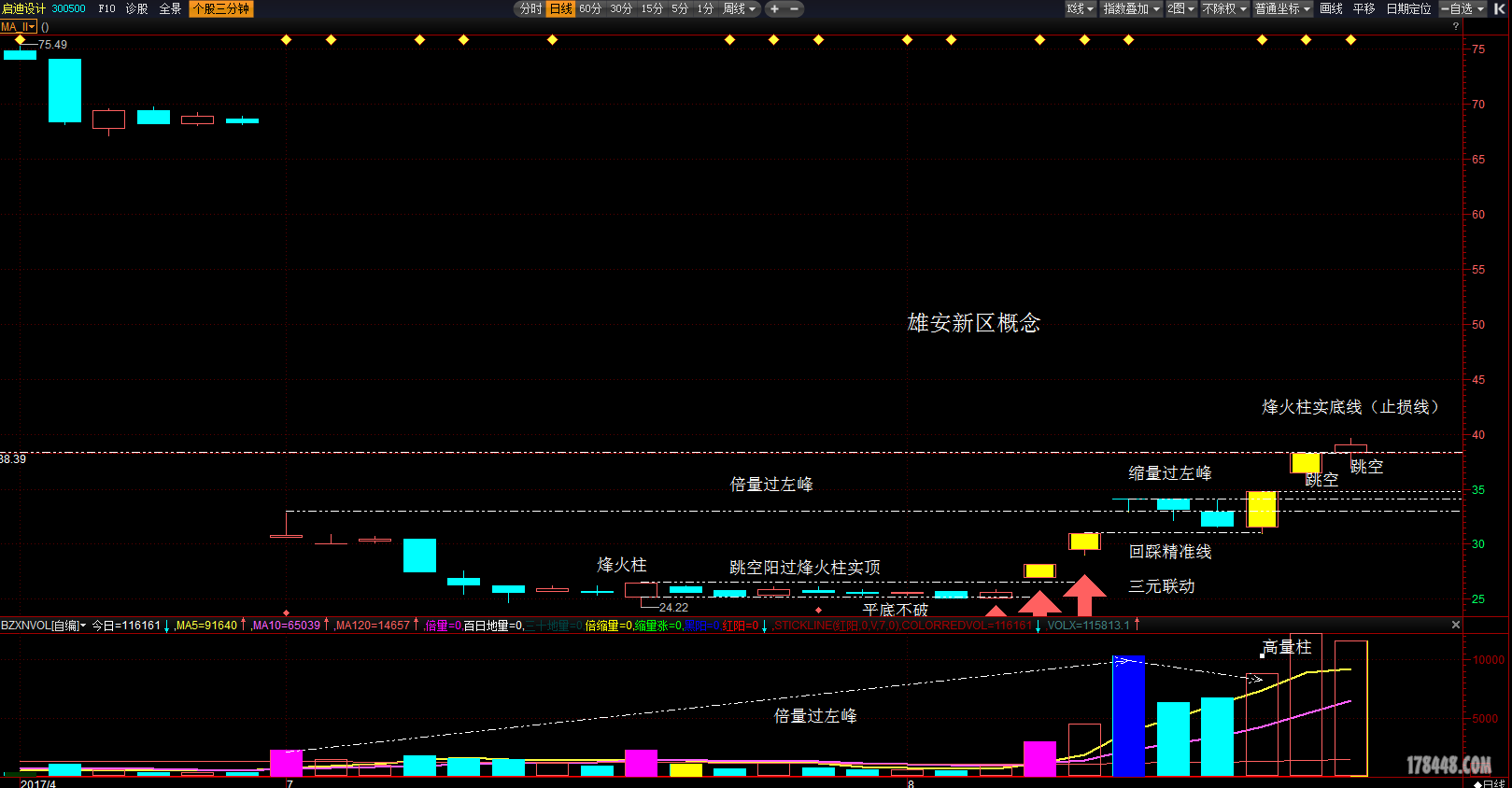This screenshot has height=788, width=1512.
Task: Switch to 日线 daily chart
Action: 560,8
